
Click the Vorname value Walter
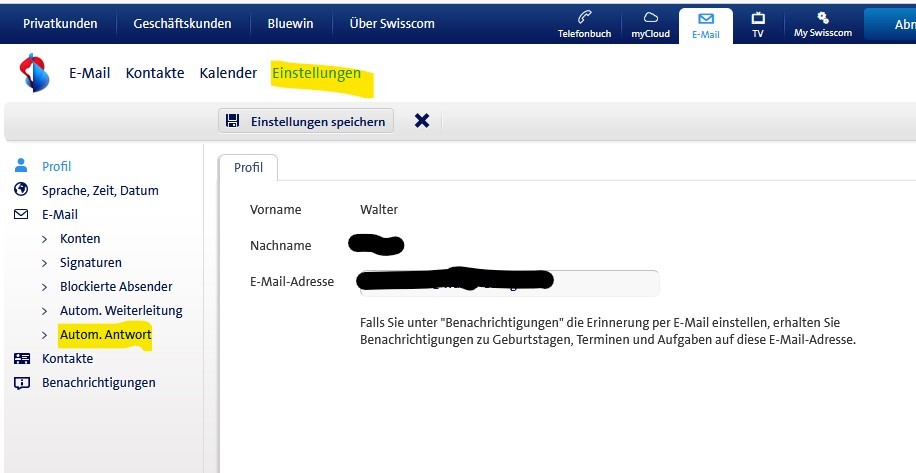[379, 210]
